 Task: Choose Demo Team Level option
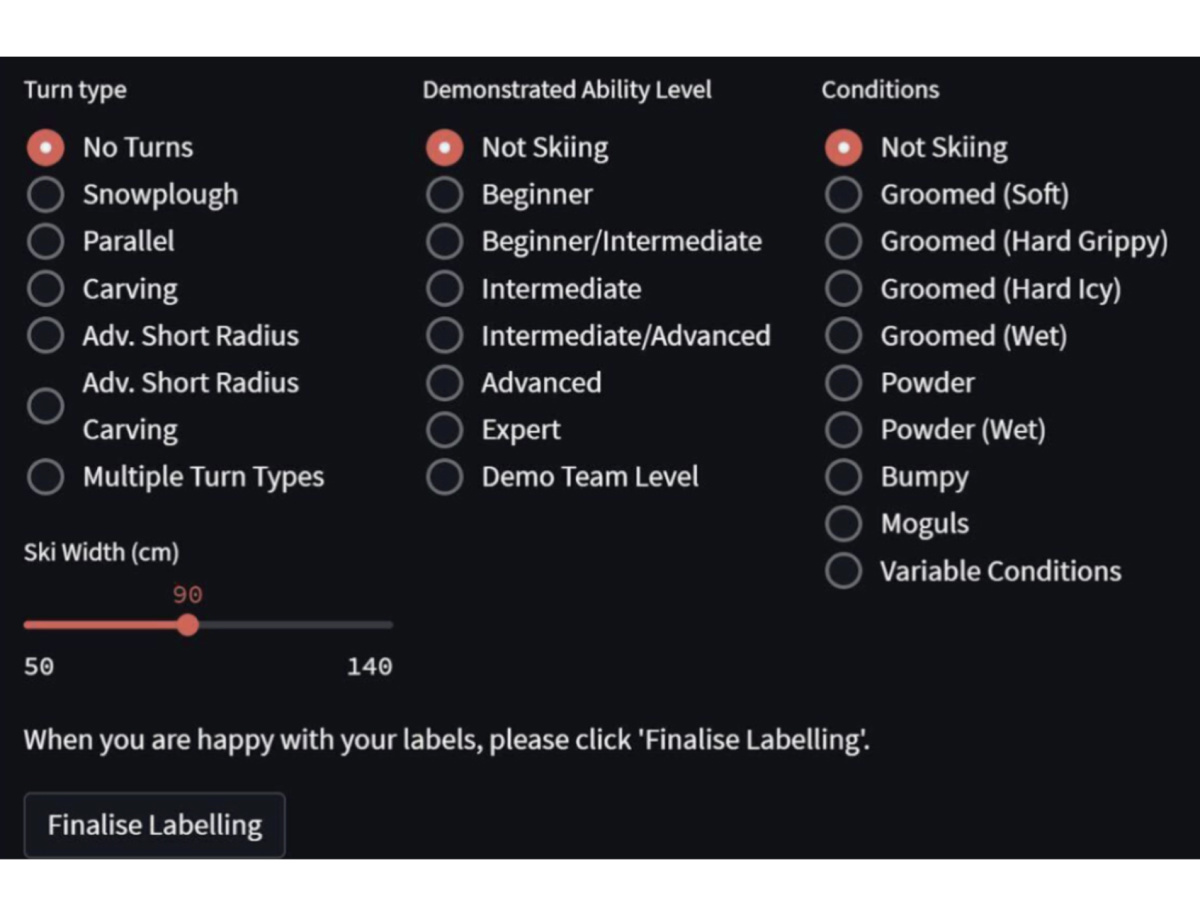[x=444, y=477]
